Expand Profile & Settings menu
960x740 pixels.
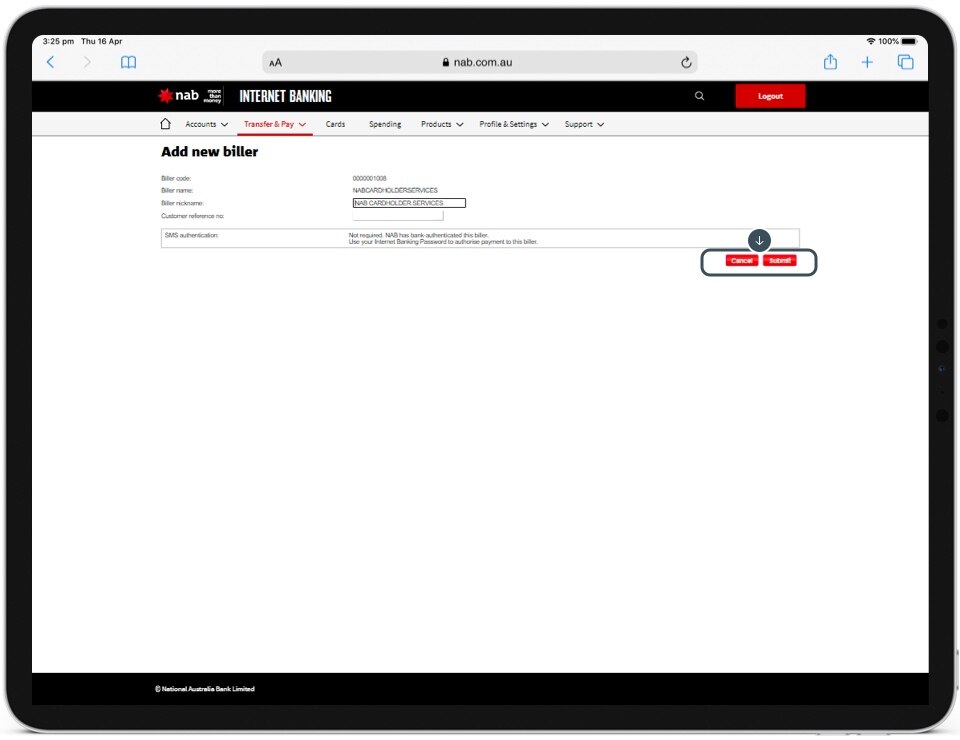(513, 124)
